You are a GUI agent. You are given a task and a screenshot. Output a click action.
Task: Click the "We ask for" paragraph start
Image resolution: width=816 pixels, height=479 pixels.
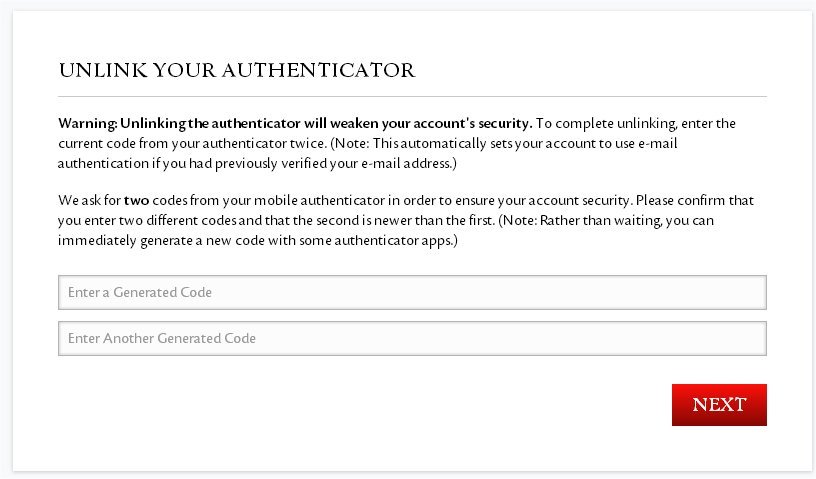(x=90, y=200)
